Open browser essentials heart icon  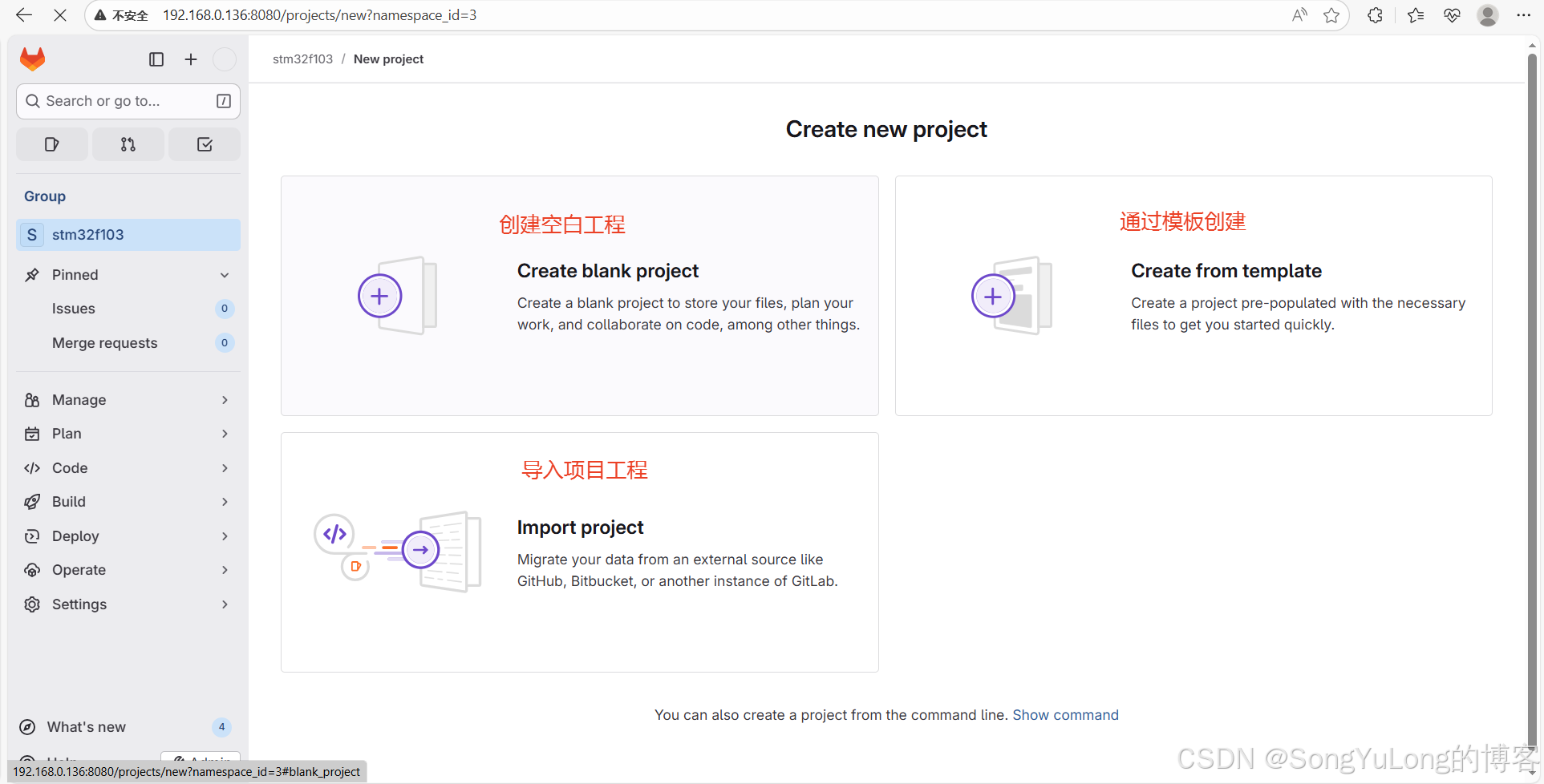coord(1452,15)
